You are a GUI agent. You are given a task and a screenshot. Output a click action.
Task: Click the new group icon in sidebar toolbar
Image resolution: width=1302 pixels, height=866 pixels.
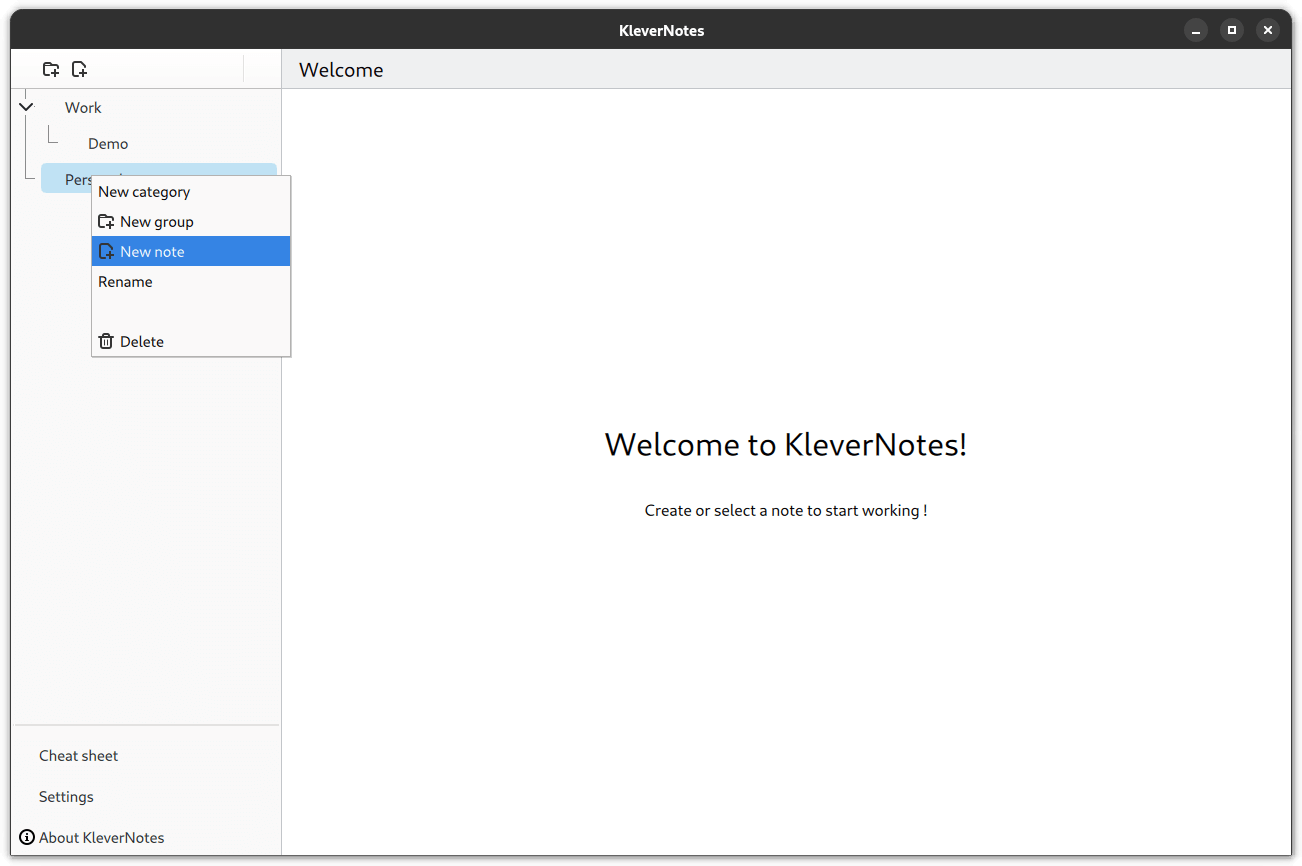(51, 69)
